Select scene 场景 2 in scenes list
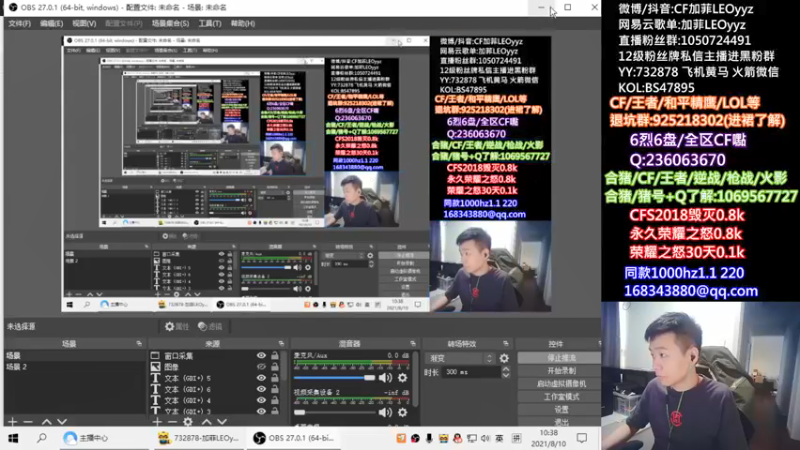Screen dimensions: 800x450 [75, 367]
